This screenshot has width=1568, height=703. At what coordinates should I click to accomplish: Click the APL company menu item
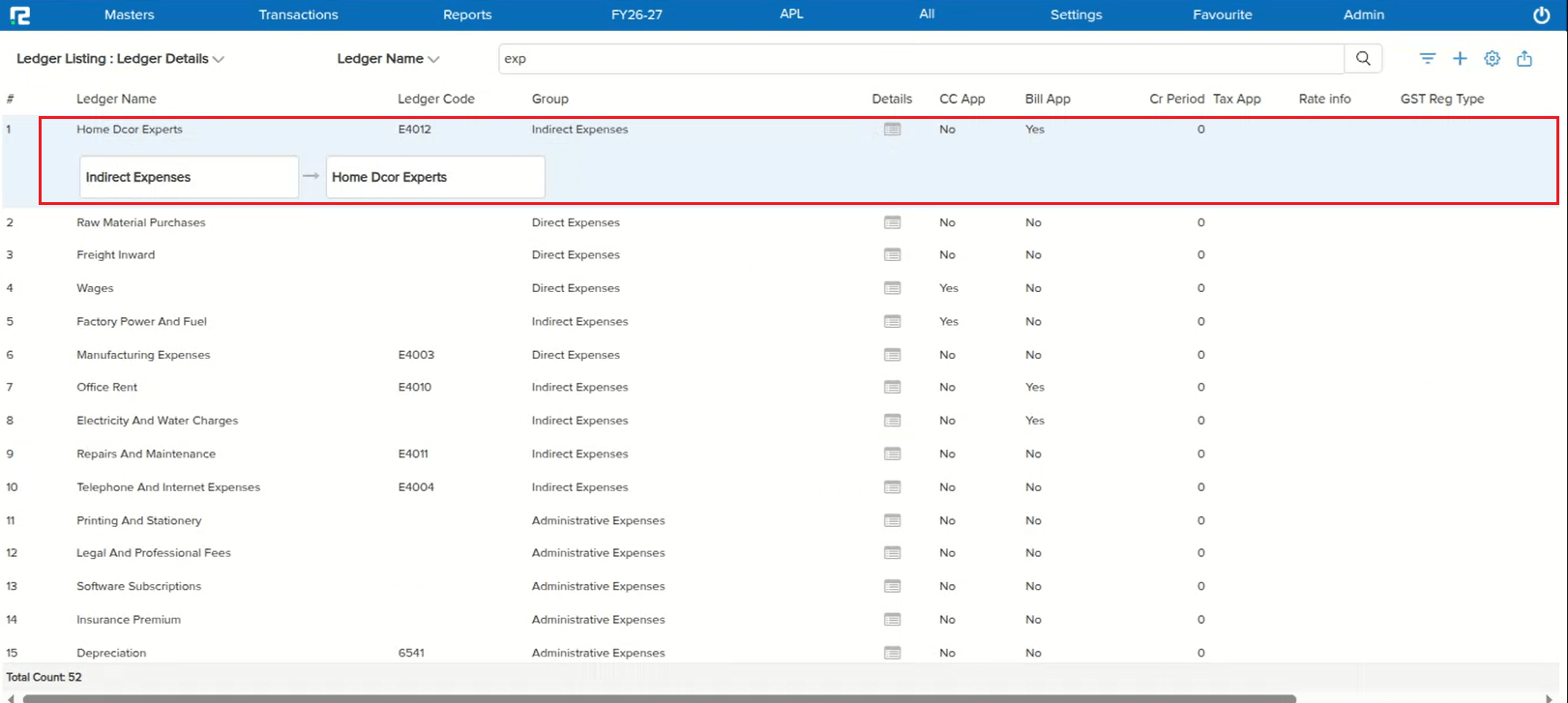point(791,14)
